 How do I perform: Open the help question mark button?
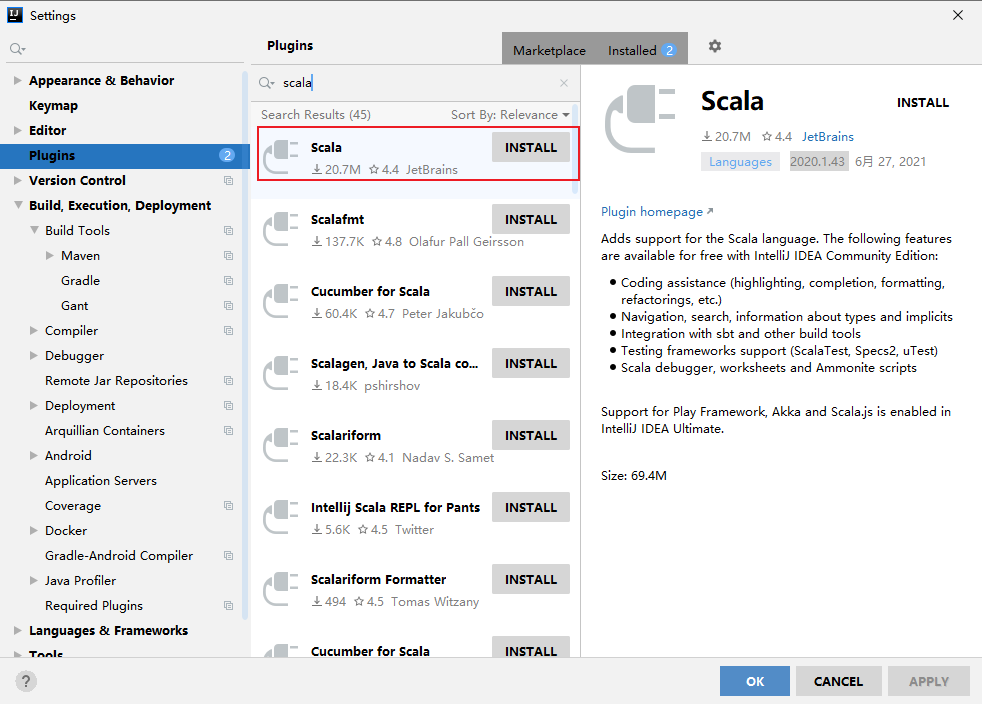pos(26,681)
